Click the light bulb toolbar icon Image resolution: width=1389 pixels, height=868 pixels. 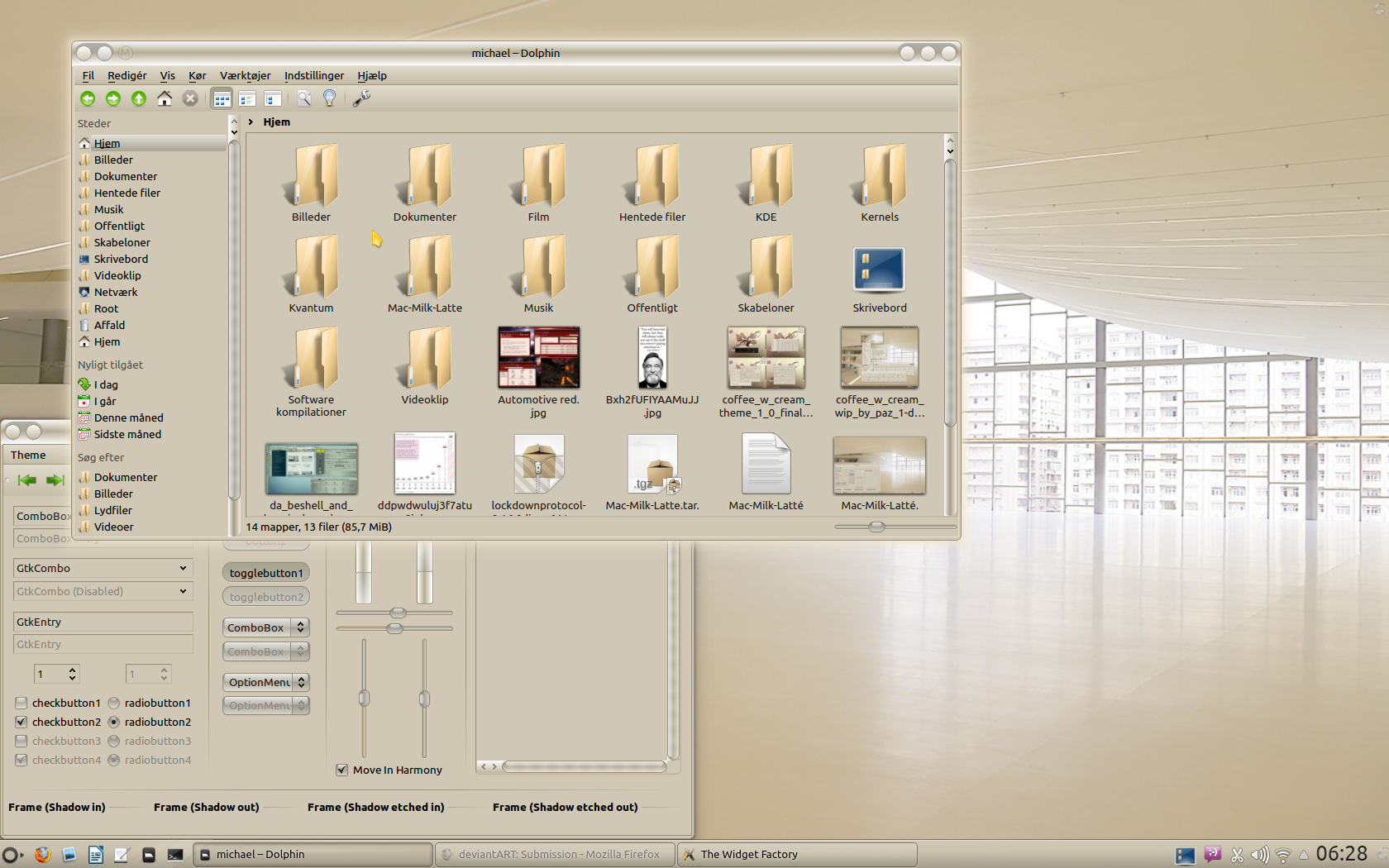[x=330, y=98]
